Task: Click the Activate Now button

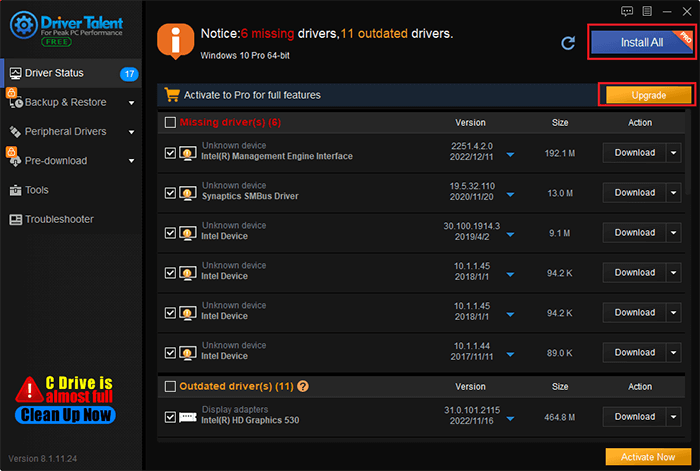Action: pyautogui.click(x=648, y=457)
